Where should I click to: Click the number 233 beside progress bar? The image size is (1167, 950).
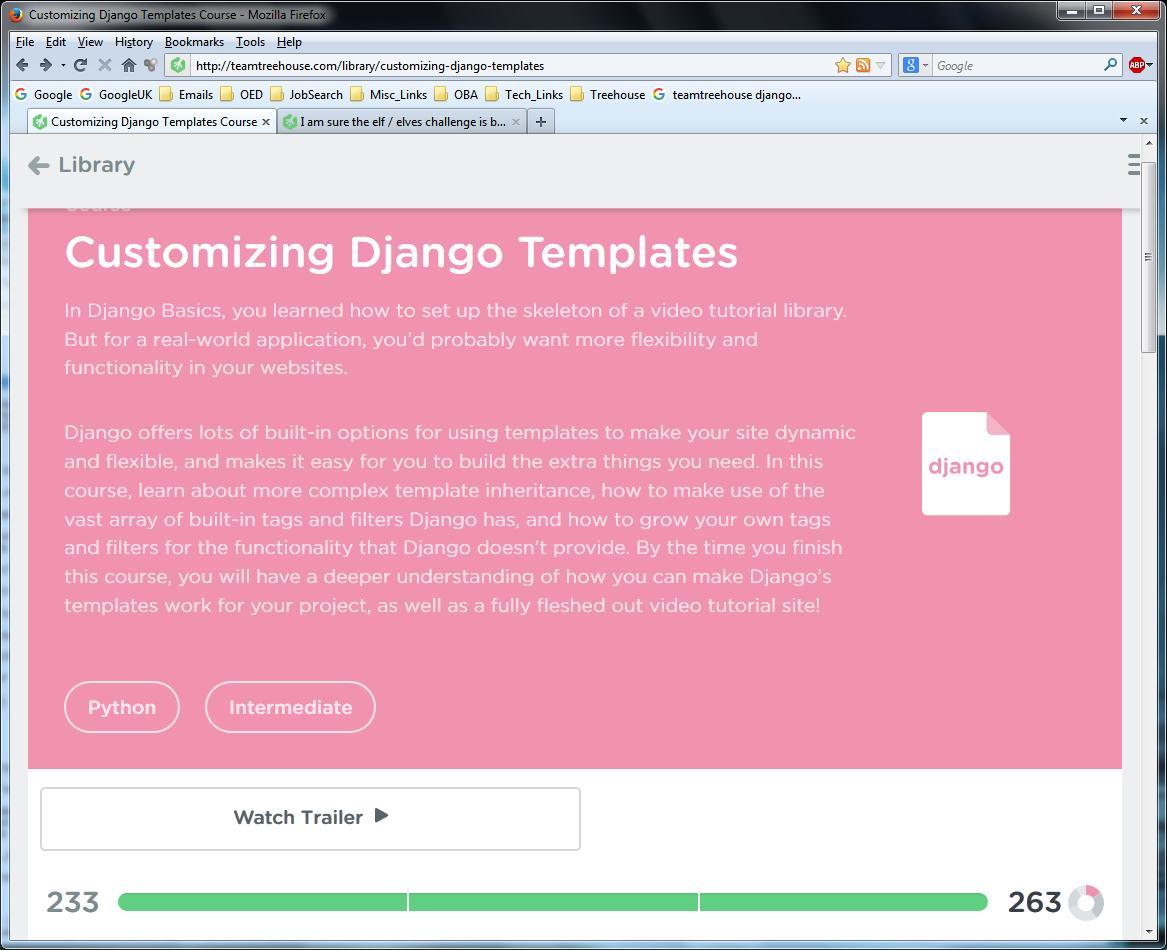point(72,902)
